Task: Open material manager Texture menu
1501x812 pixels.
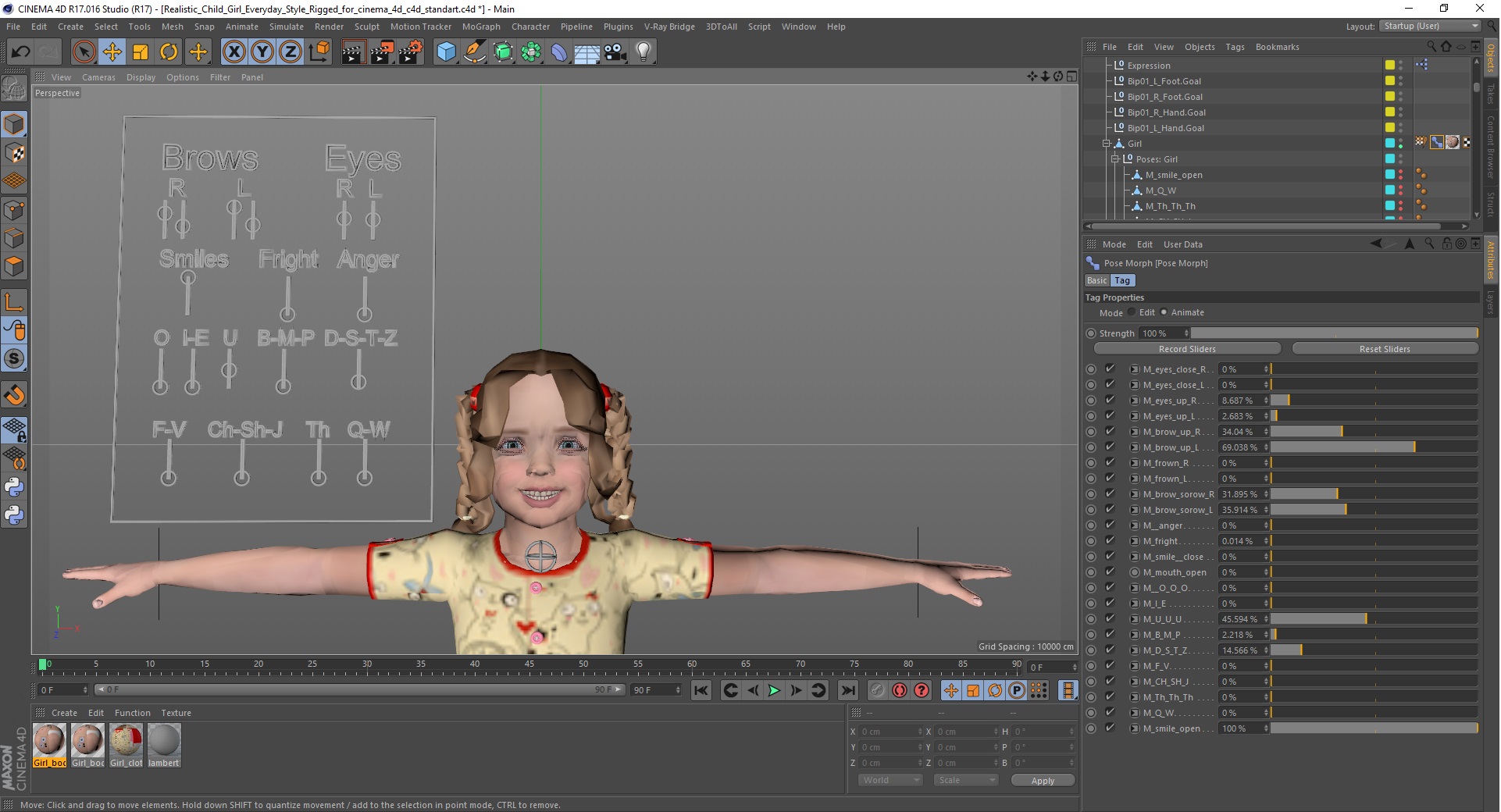Action: pos(176,713)
